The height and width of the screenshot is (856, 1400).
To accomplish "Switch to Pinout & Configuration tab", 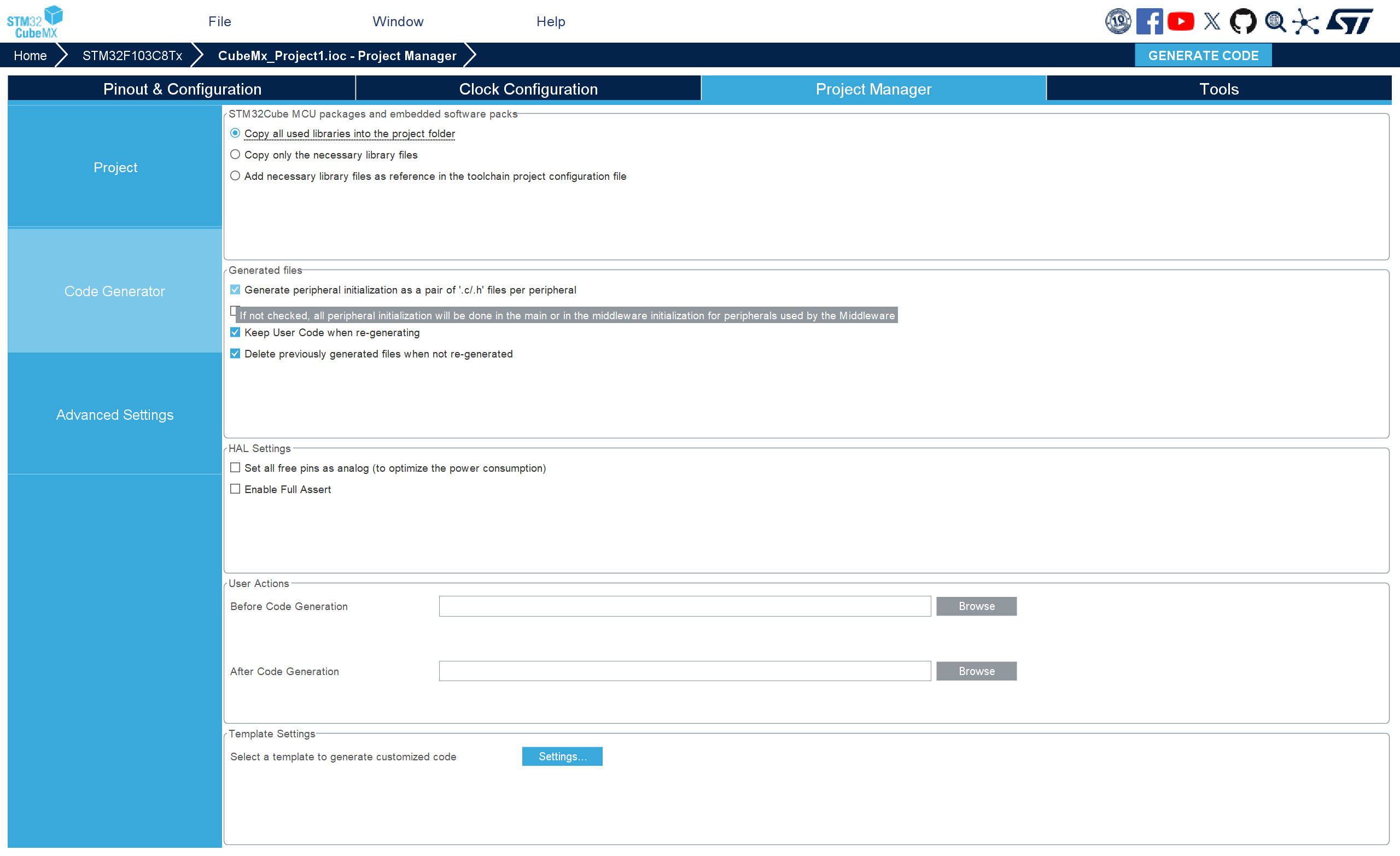I will pos(182,89).
